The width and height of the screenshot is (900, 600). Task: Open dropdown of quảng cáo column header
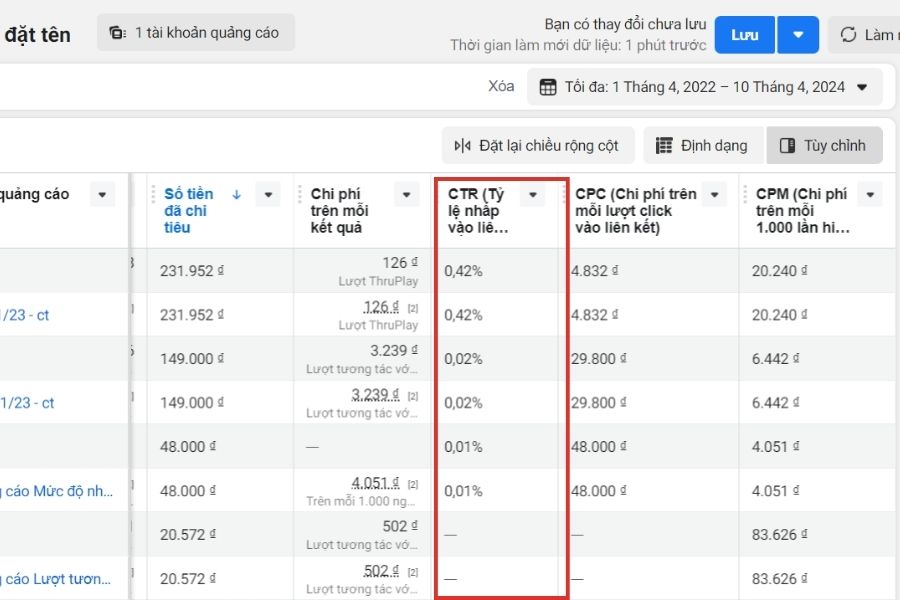pos(102,195)
